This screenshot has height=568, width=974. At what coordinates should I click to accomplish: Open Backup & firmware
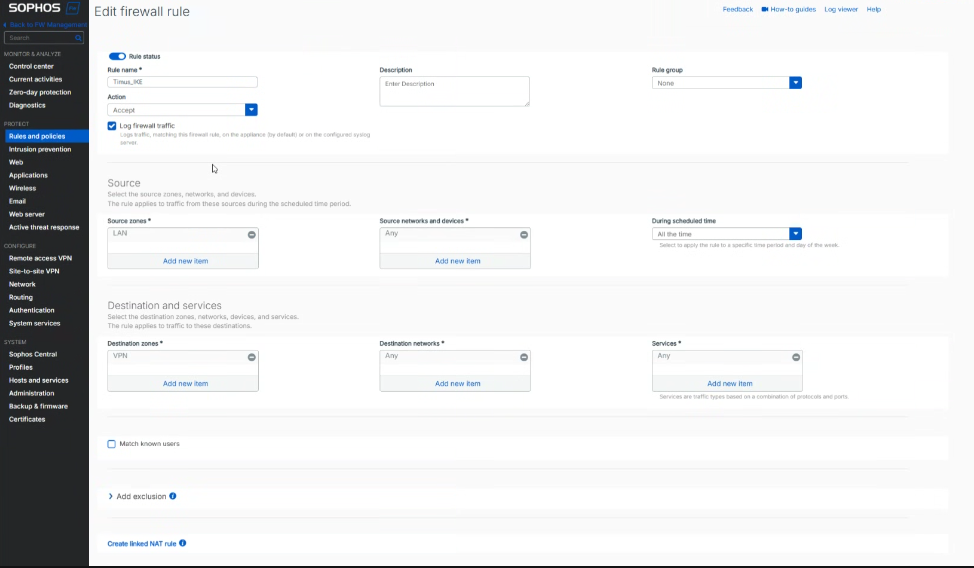tap(39, 406)
